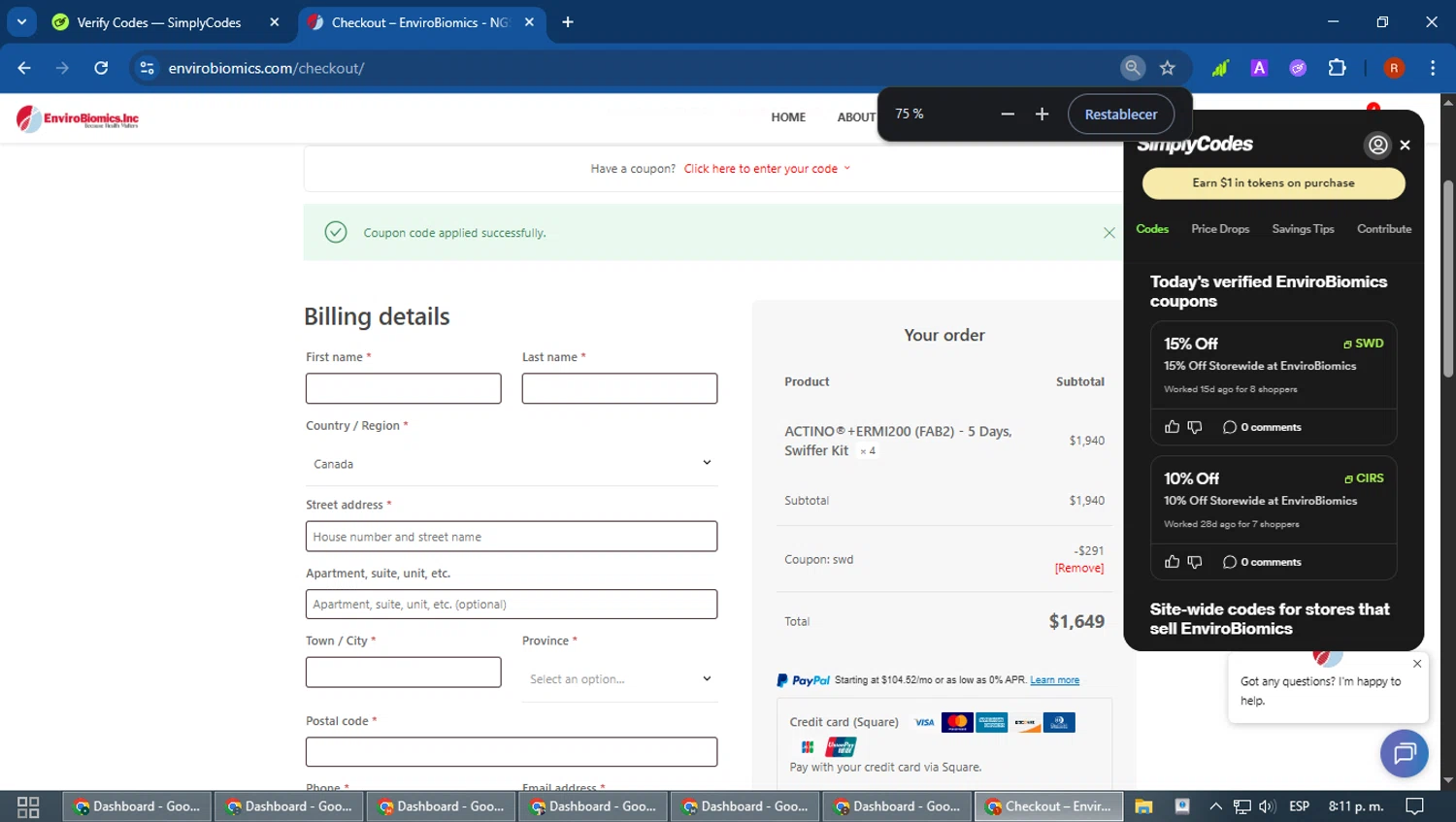Decrease zoom with the minus button
The image size is (1456, 822).
pyautogui.click(x=1008, y=115)
